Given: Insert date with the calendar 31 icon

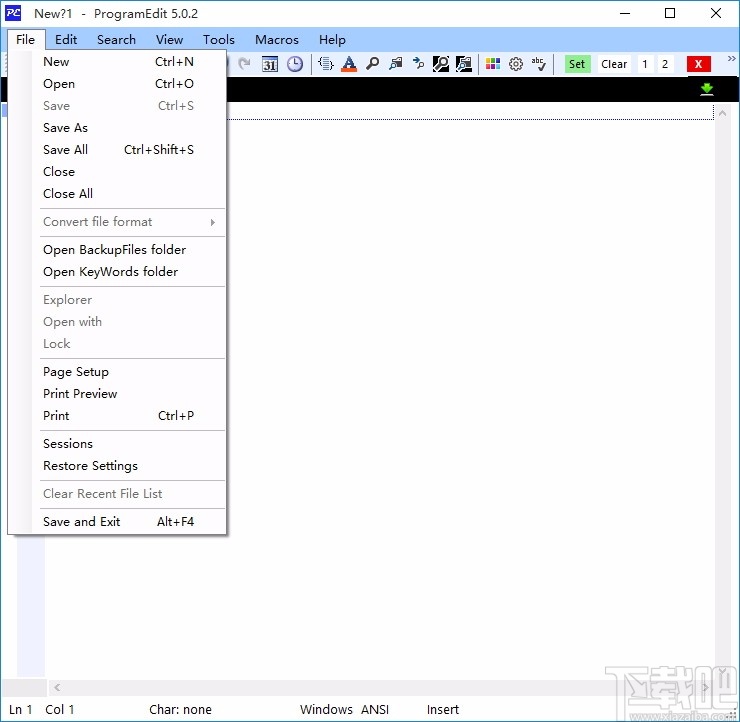Looking at the screenshot, I should (270, 64).
